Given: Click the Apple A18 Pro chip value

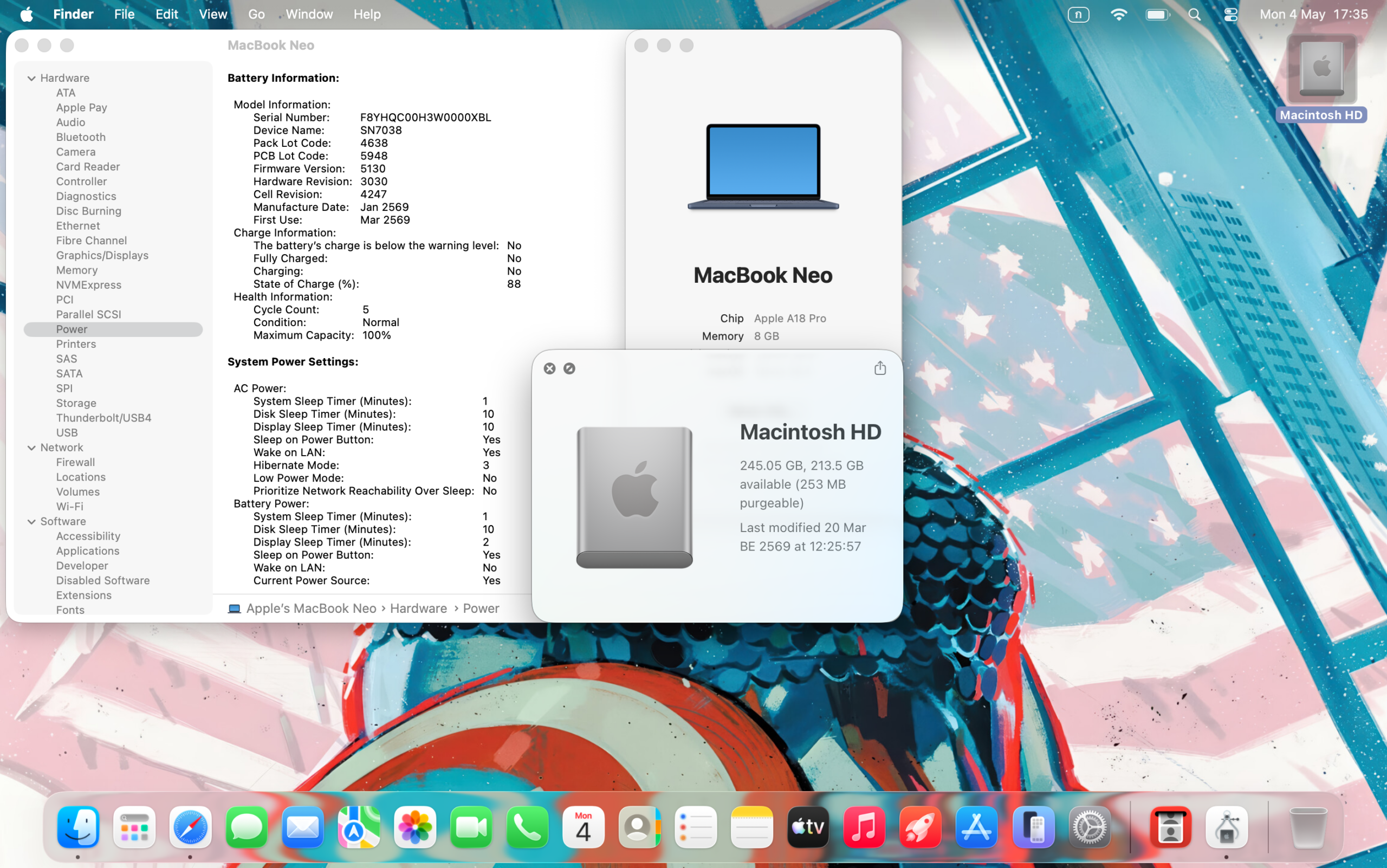Looking at the screenshot, I should pos(790,319).
